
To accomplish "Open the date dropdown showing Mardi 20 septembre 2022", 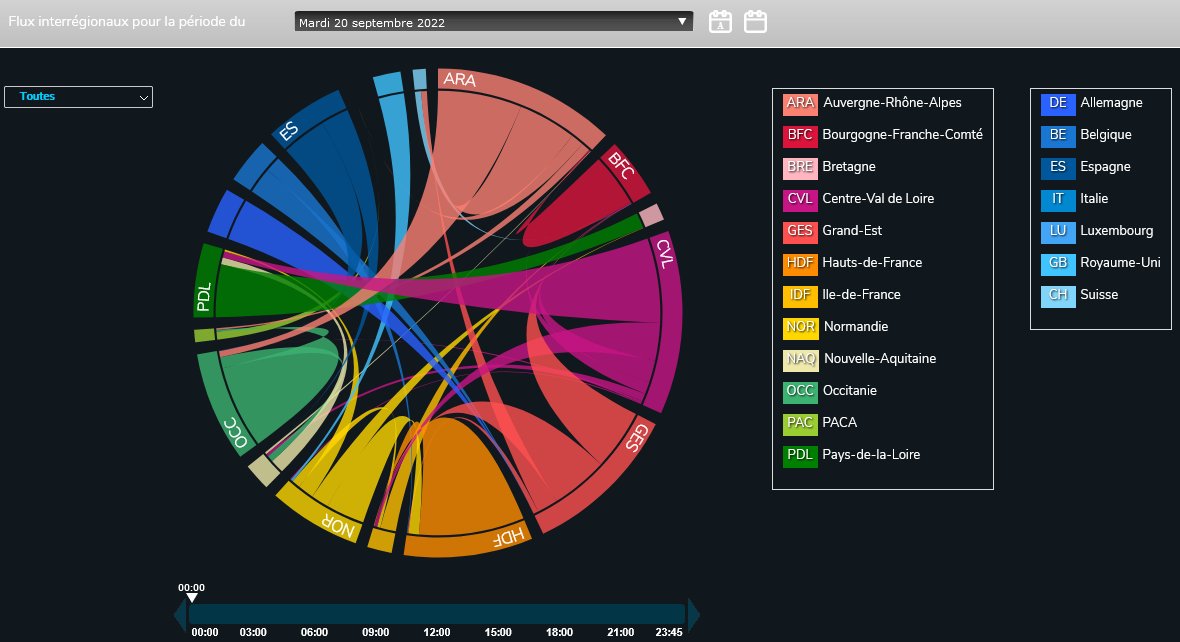I will tap(494, 22).
